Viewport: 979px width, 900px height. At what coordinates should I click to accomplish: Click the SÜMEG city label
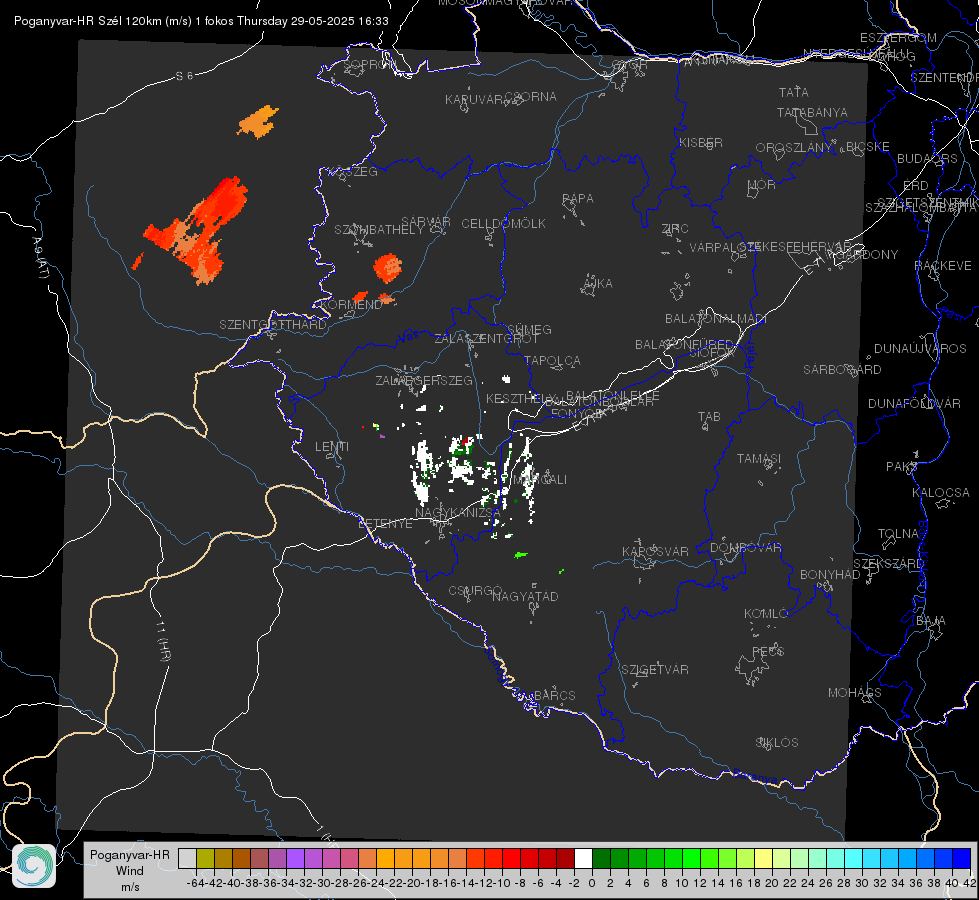(x=529, y=330)
